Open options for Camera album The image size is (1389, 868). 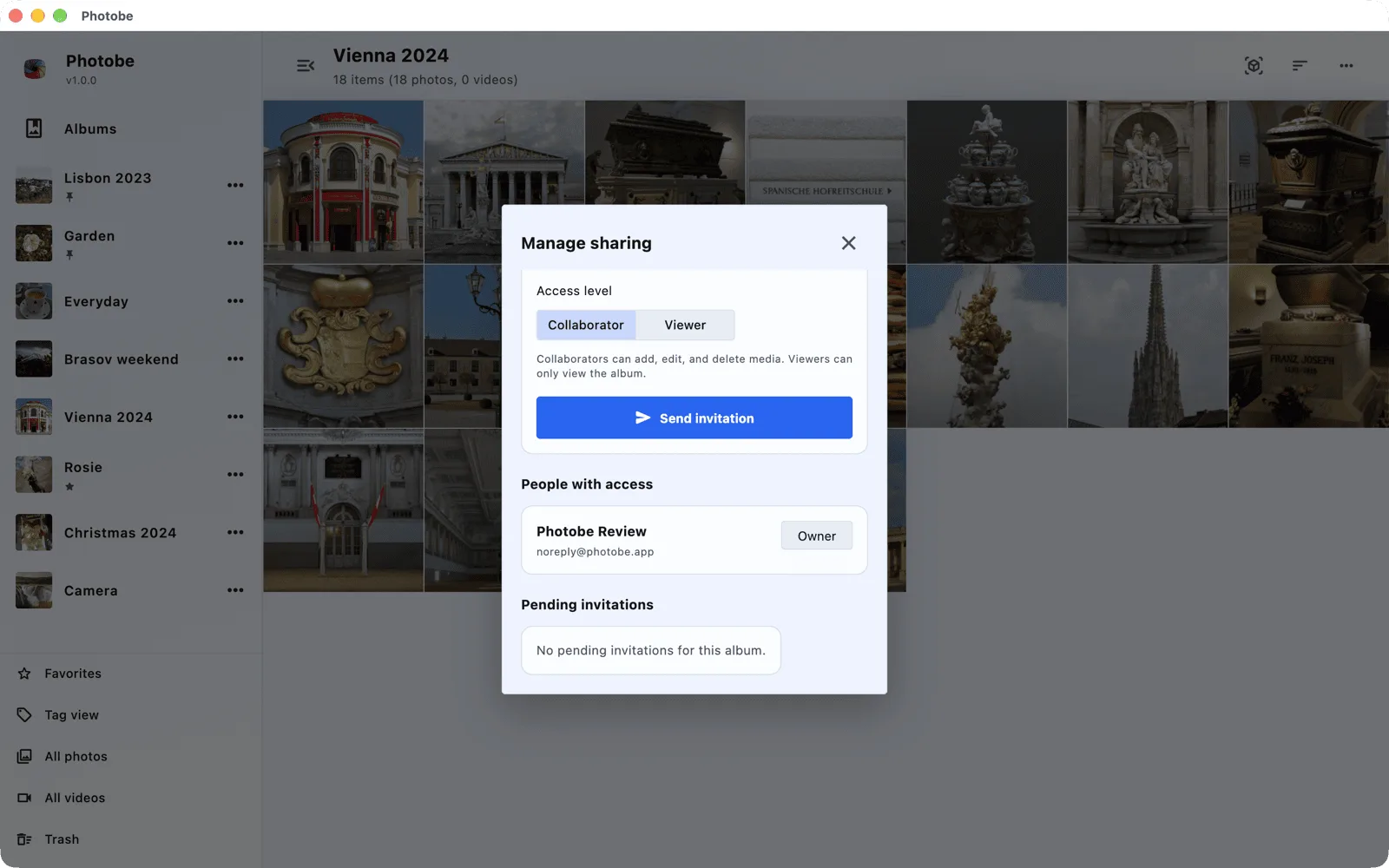pyautogui.click(x=235, y=590)
